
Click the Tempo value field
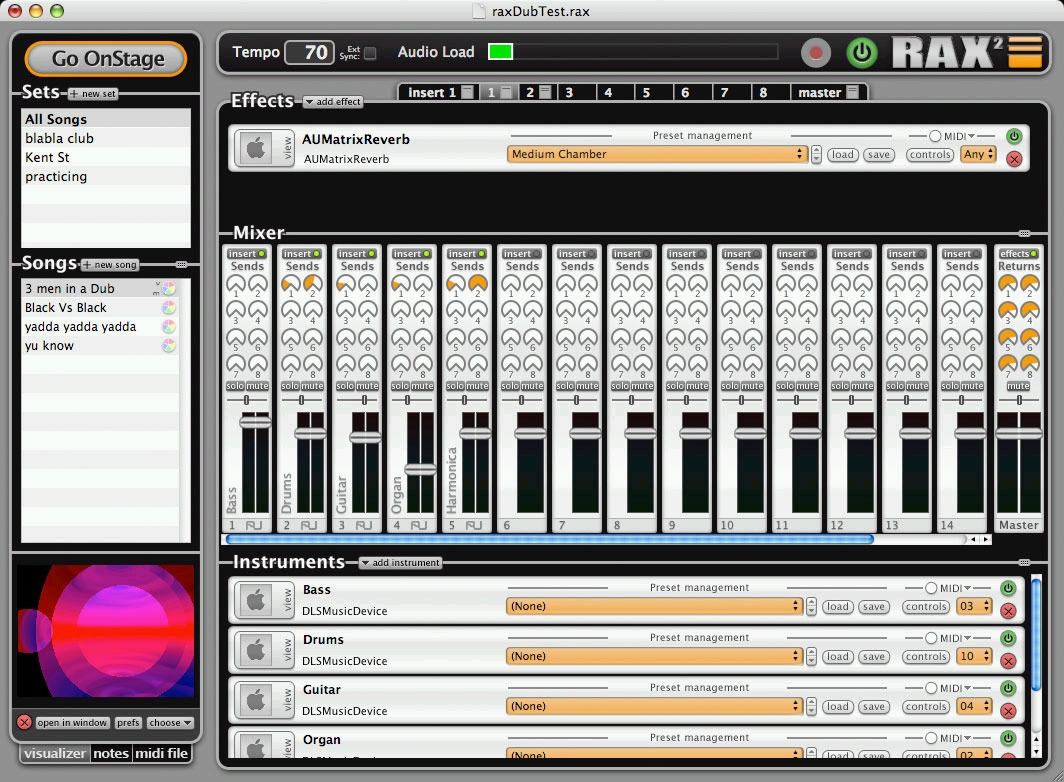click(x=310, y=52)
